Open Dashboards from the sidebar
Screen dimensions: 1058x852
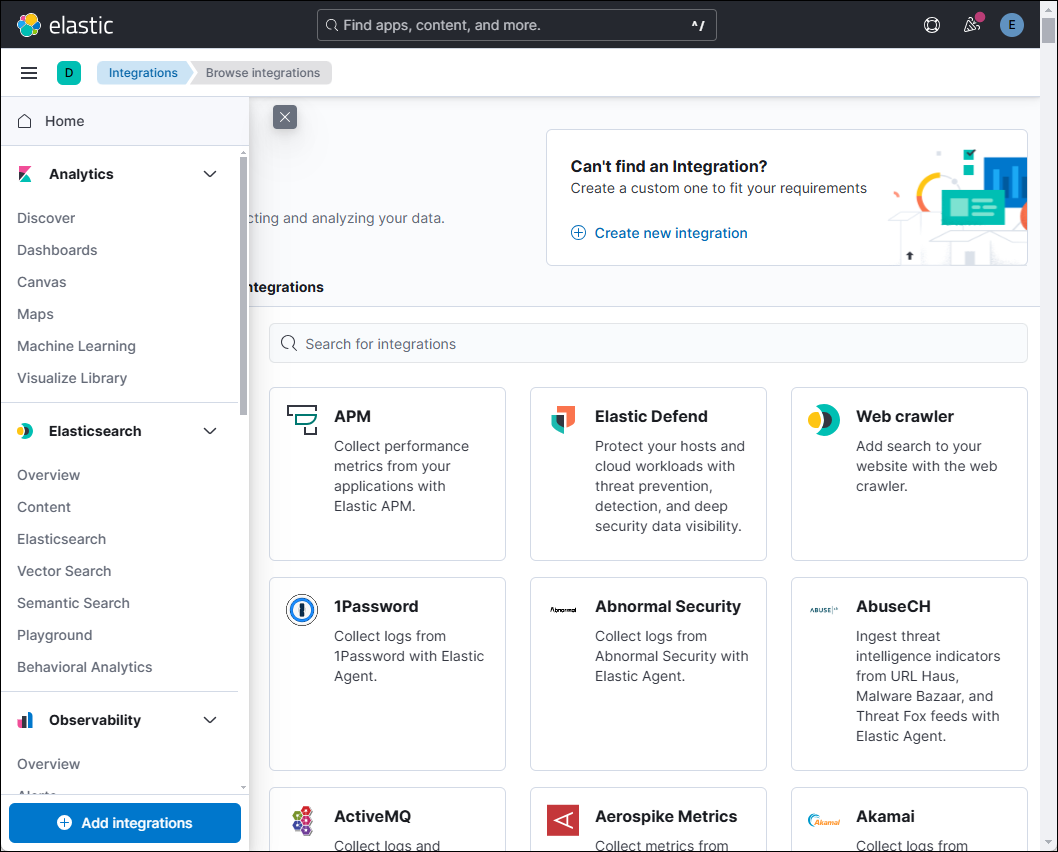[57, 250]
